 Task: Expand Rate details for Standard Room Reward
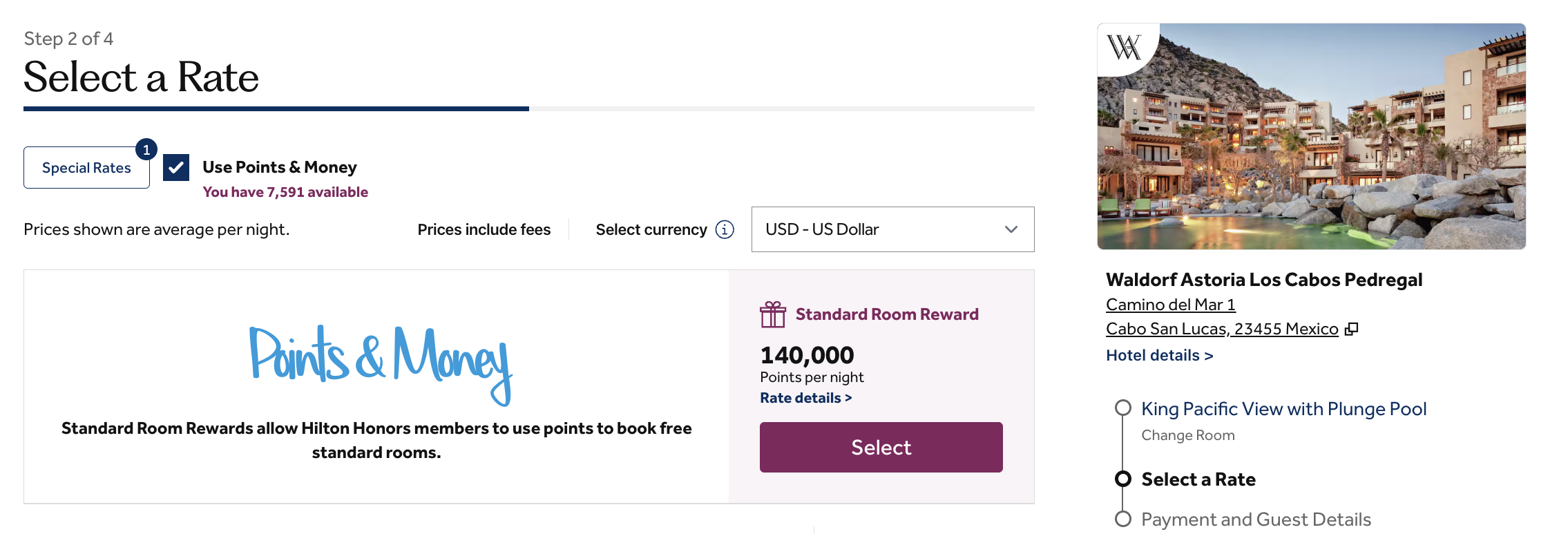tap(805, 398)
